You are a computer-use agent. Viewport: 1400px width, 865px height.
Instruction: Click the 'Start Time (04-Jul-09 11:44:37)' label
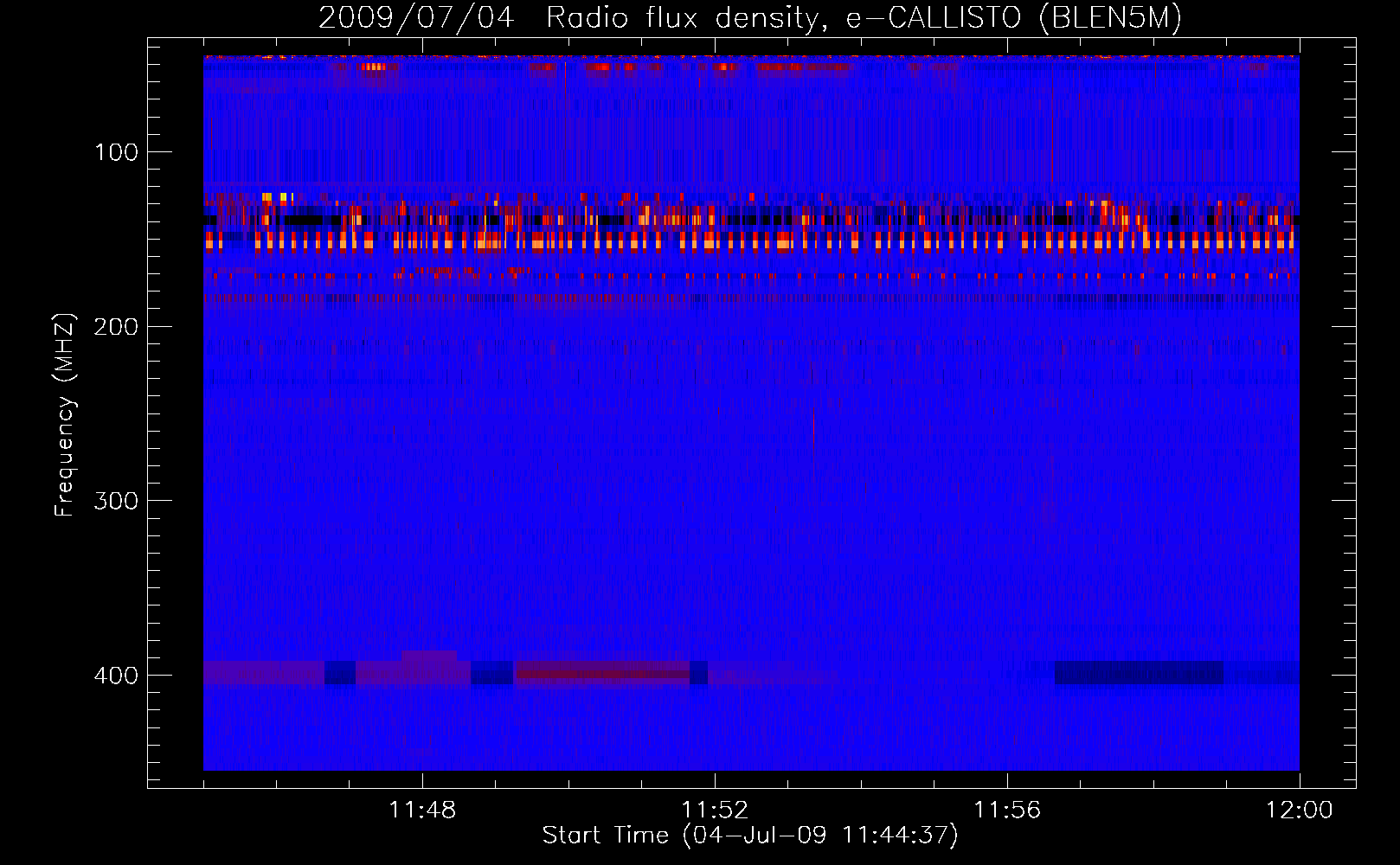pos(750,836)
